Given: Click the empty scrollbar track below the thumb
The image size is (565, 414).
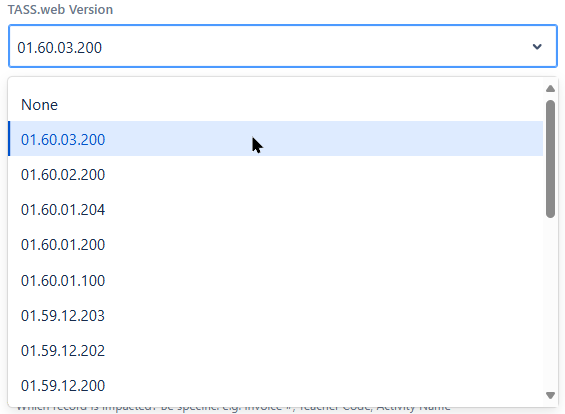Looking at the screenshot, I should tap(550, 304).
